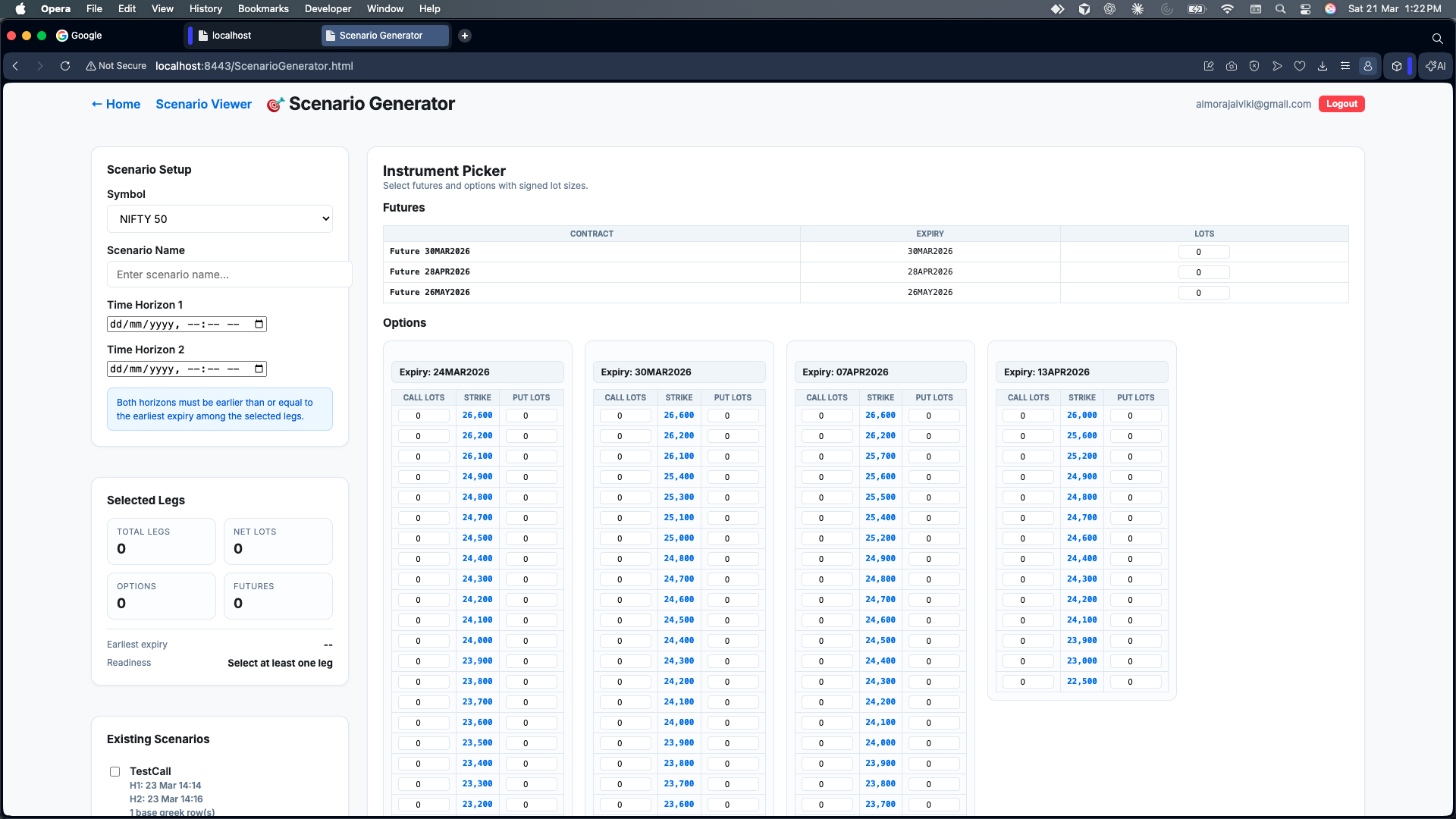Click the ad blocker shield icon
The width and height of the screenshot is (1456, 819).
[x=1254, y=66]
